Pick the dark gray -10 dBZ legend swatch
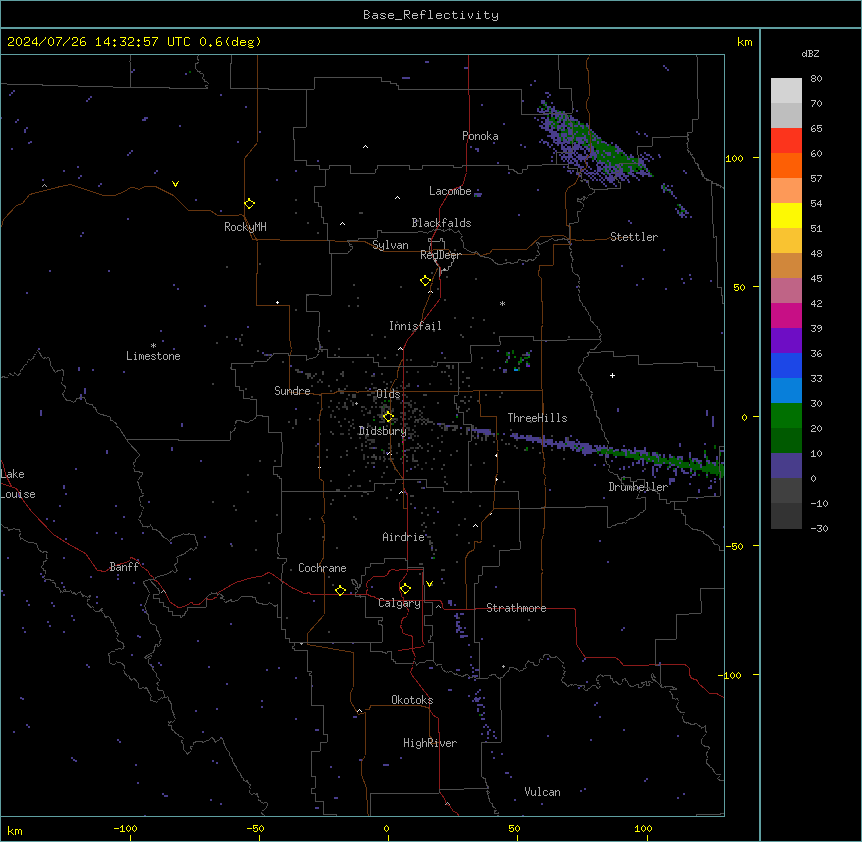 point(786,516)
